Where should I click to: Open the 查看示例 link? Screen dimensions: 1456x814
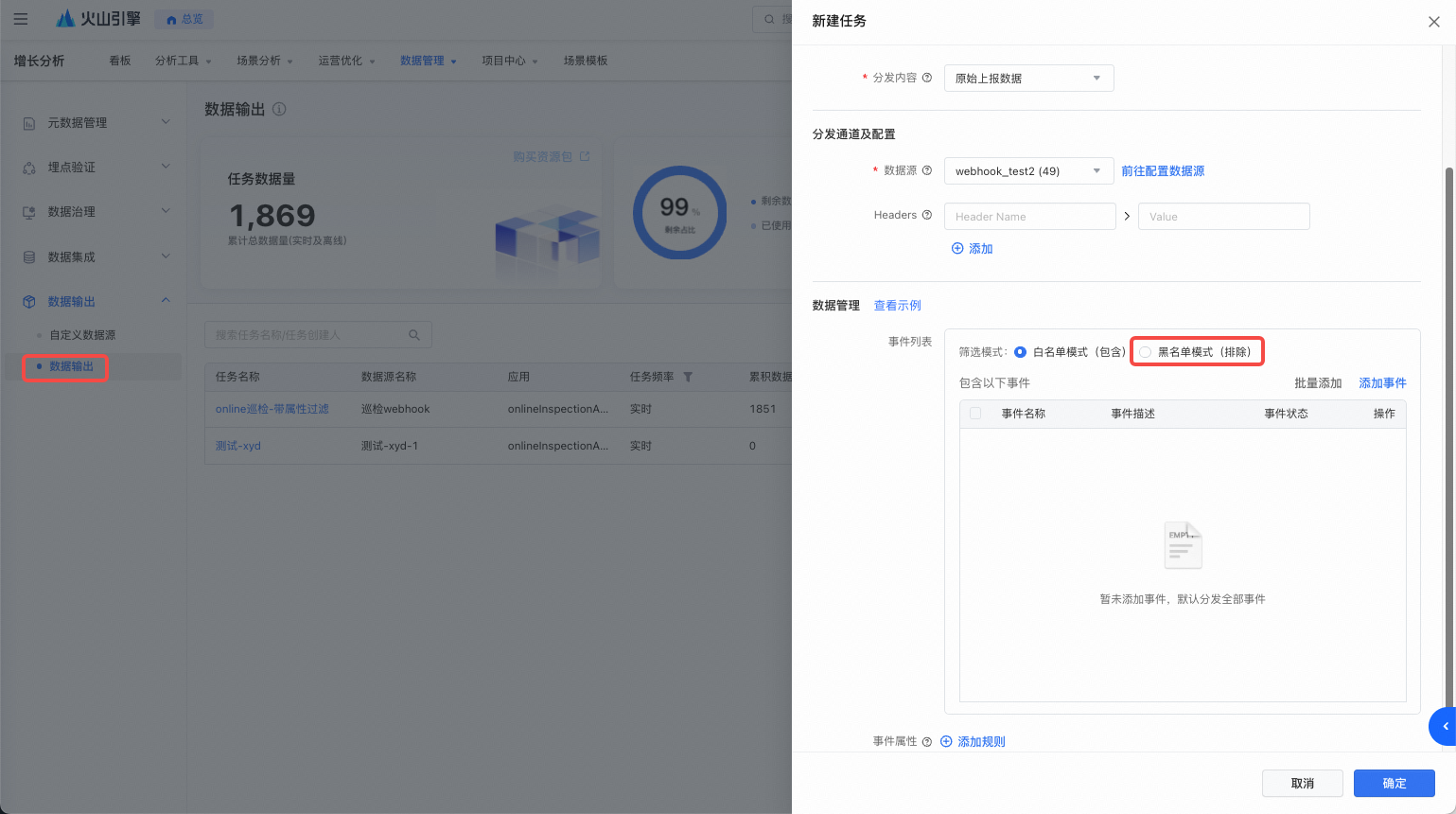(897, 306)
